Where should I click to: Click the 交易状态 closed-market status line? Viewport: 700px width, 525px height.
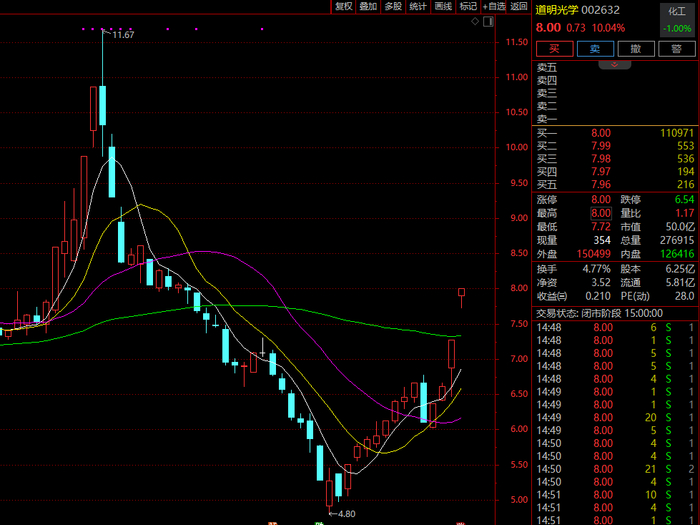pyautogui.click(x=600, y=313)
